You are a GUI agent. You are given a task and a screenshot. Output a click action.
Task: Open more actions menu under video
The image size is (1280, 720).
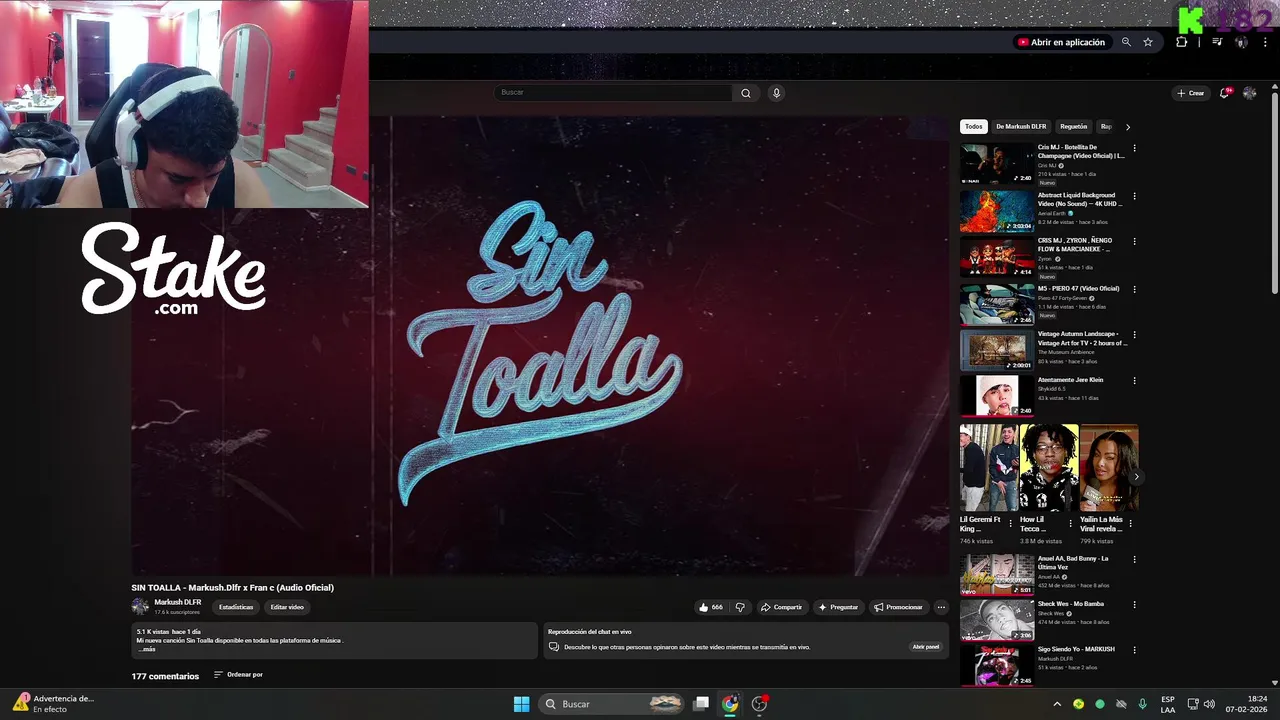(x=940, y=607)
